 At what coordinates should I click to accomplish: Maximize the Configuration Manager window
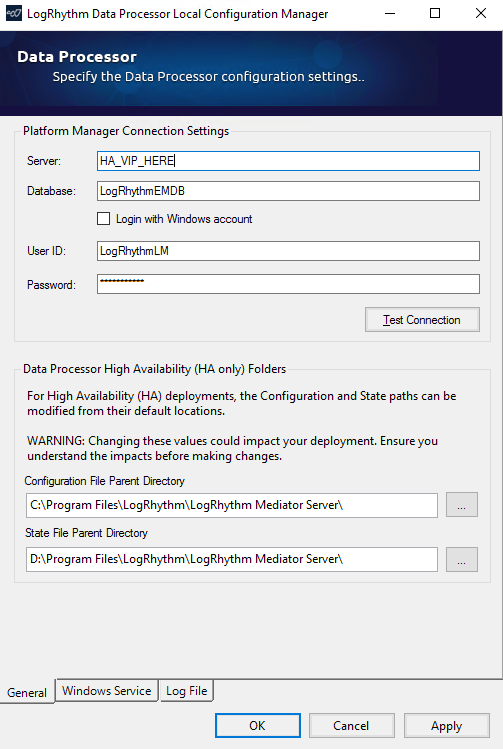click(x=435, y=13)
